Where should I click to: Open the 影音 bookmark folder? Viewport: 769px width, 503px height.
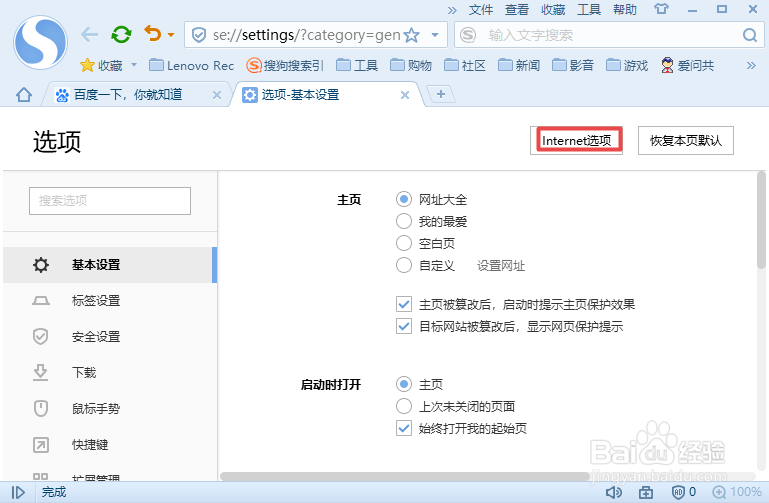pos(573,65)
